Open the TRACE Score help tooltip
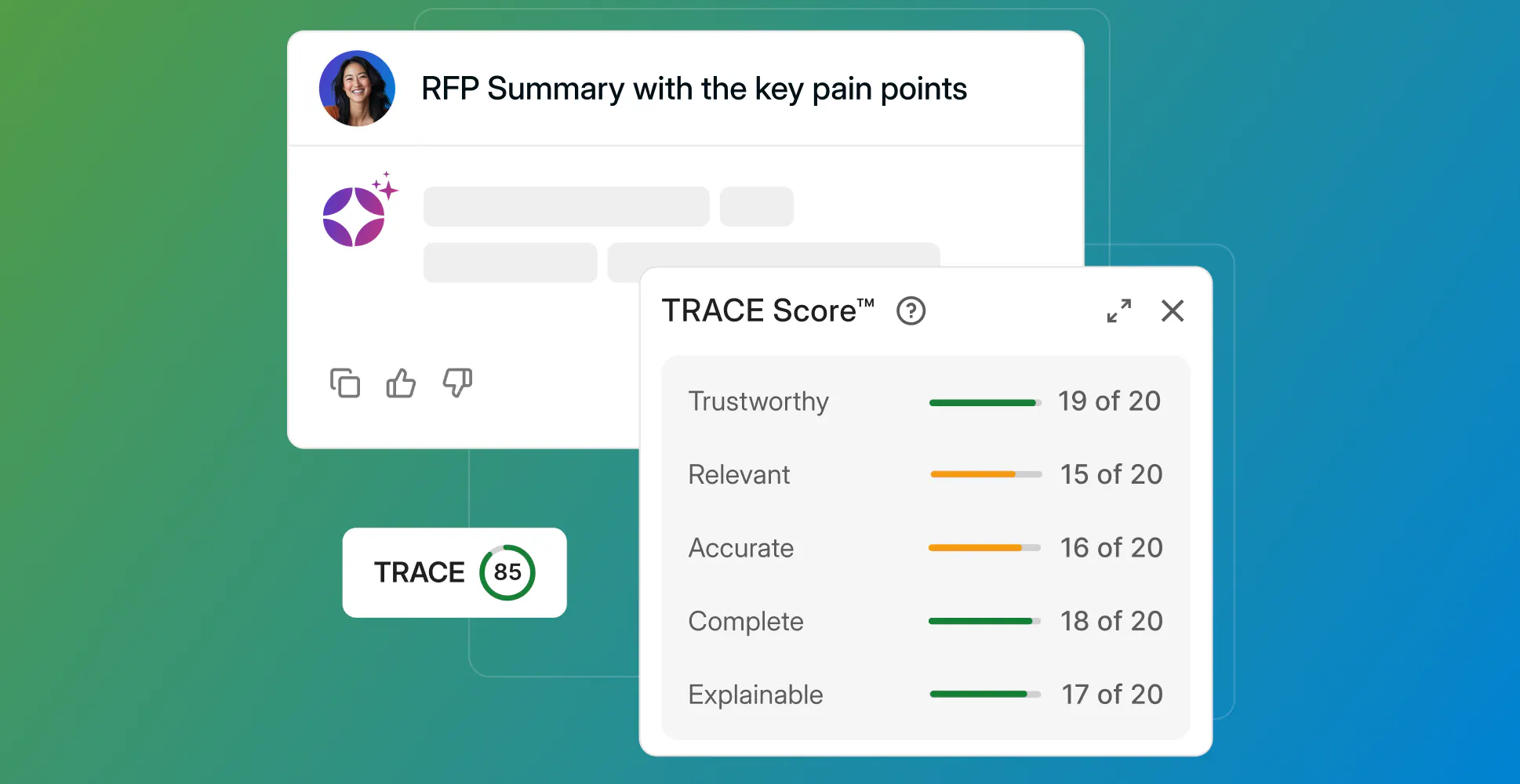The width and height of the screenshot is (1520, 784). (911, 311)
